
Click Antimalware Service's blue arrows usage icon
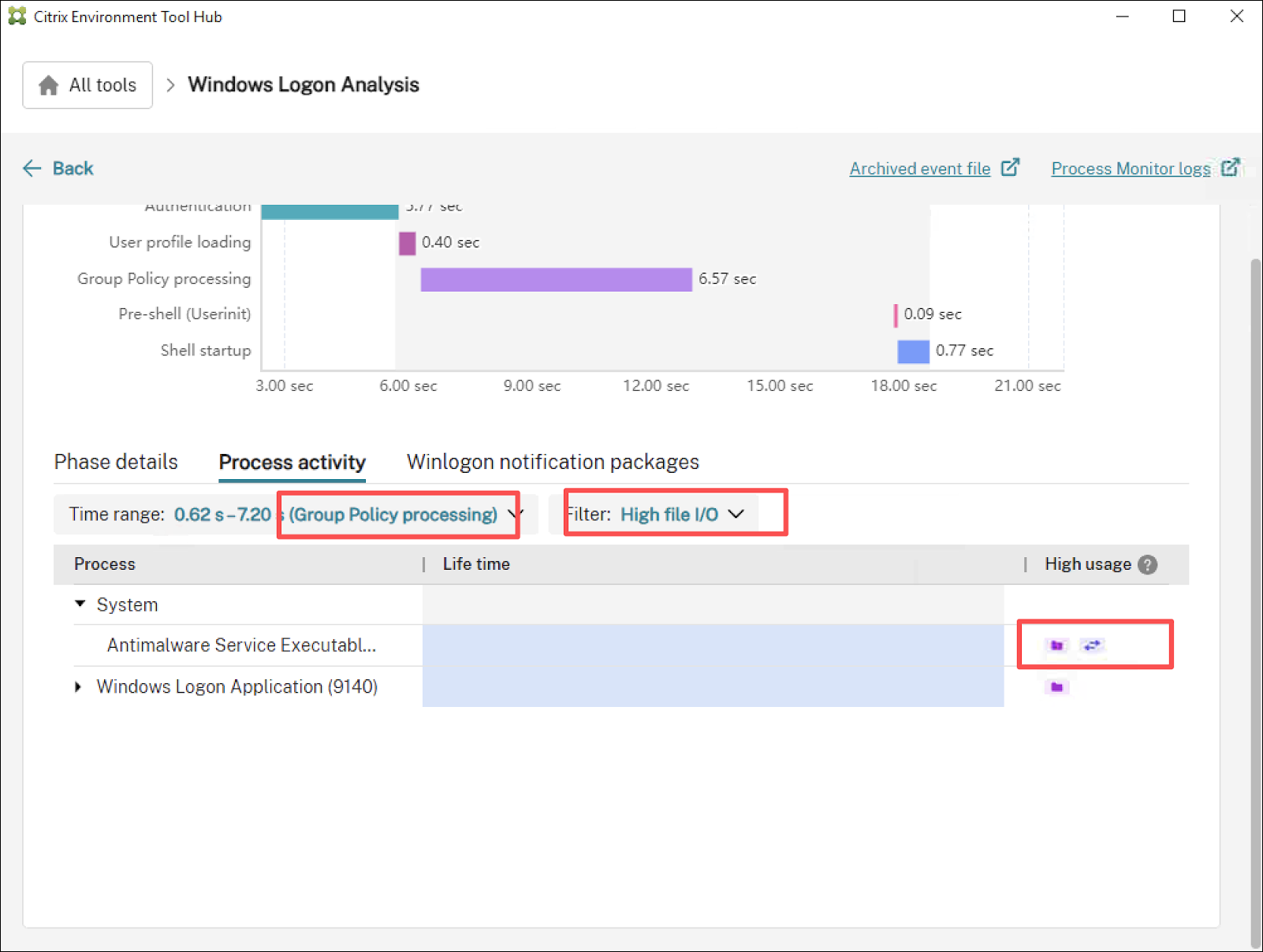1092,645
